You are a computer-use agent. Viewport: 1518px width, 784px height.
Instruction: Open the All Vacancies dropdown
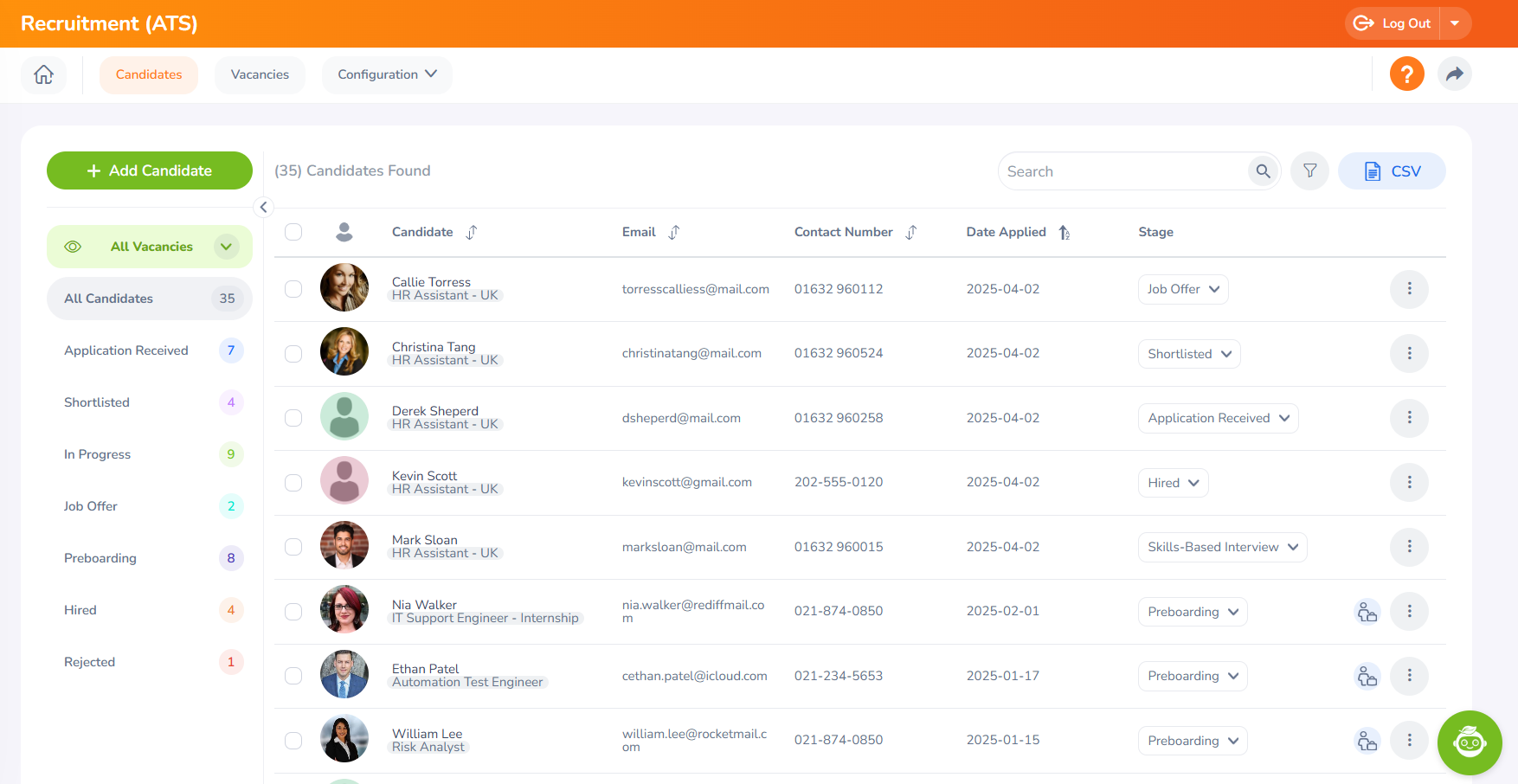227,247
